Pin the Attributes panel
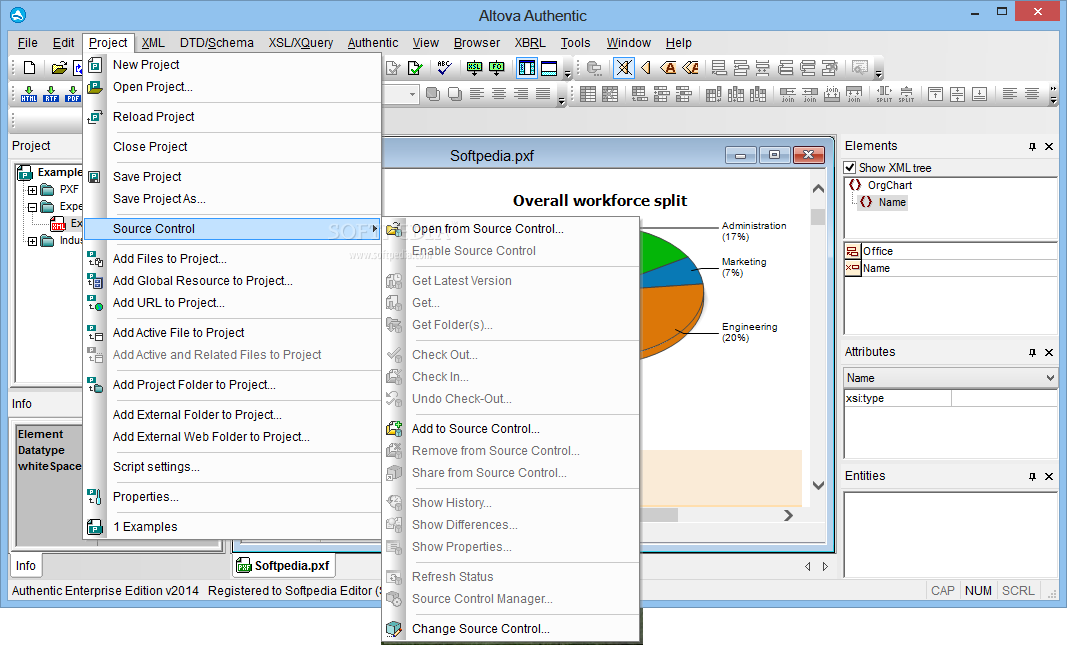Image resolution: width=1067 pixels, height=645 pixels. [x=1032, y=352]
